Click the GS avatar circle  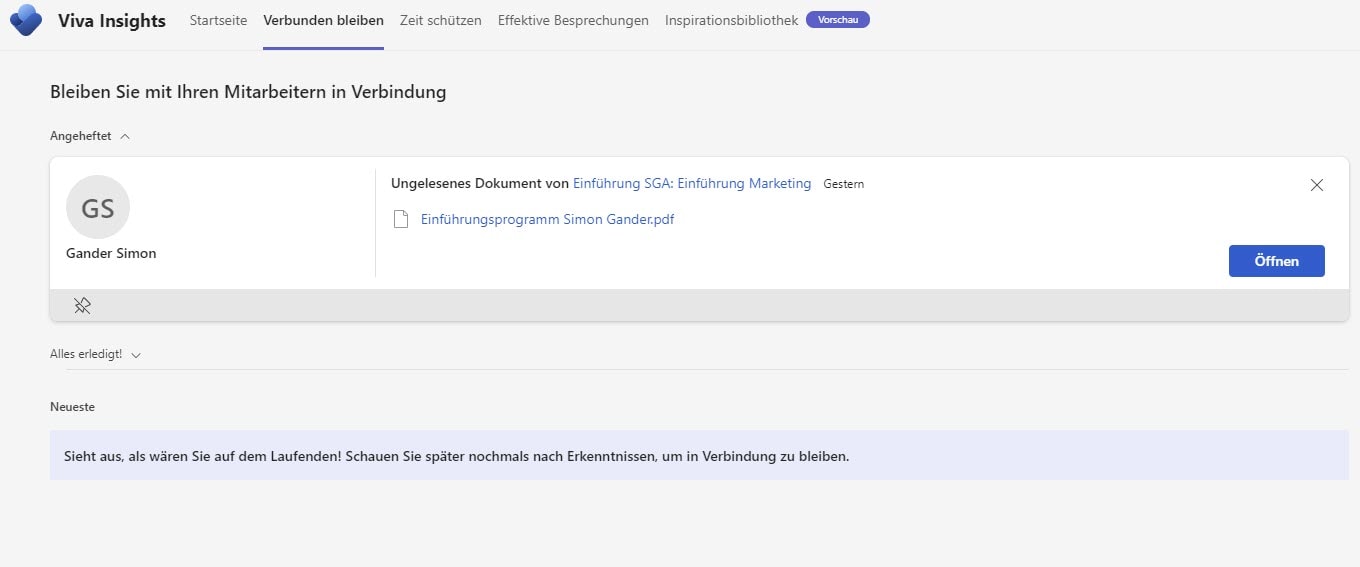(x=98, y=207)
